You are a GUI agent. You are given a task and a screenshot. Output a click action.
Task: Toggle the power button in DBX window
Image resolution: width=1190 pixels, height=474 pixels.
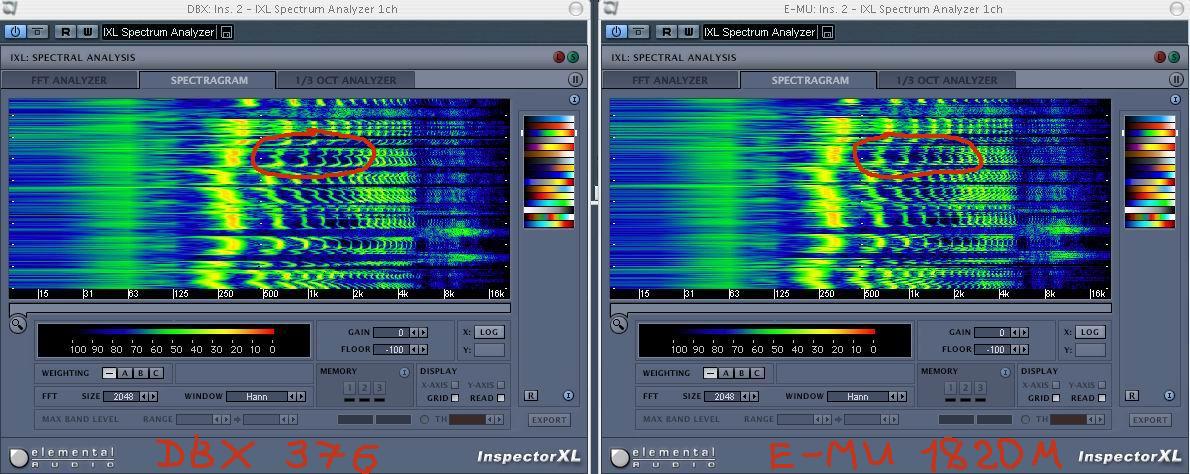15,32
